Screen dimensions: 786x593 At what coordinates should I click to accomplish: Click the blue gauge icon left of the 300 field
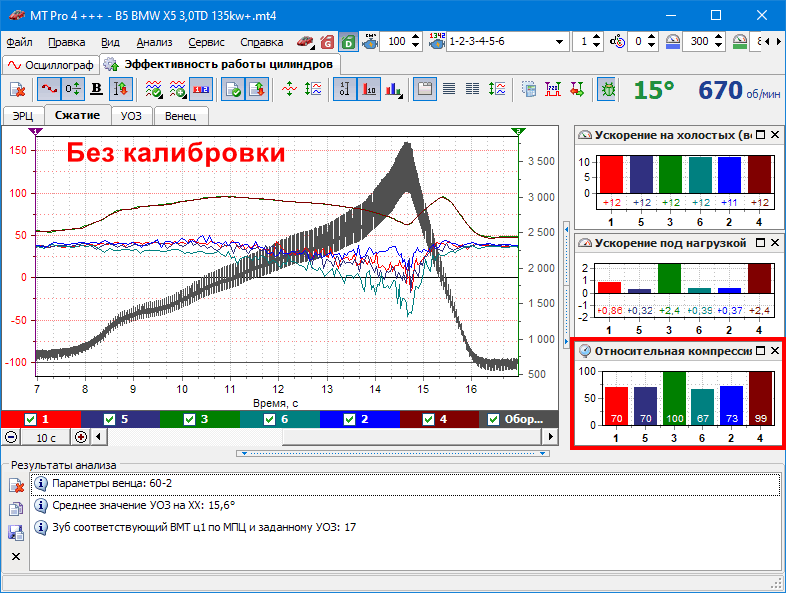tap(673, 42)
